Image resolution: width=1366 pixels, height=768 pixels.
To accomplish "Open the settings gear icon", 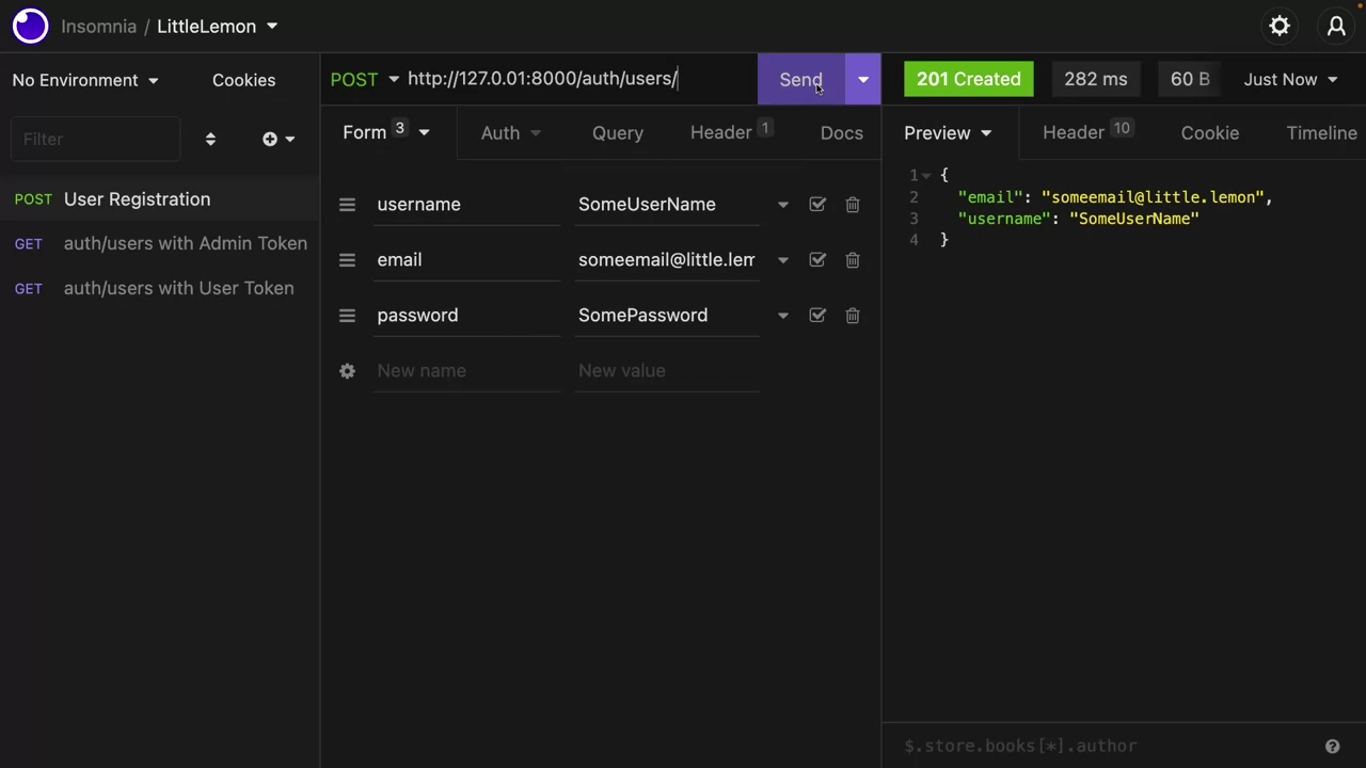I will 1279,27.
